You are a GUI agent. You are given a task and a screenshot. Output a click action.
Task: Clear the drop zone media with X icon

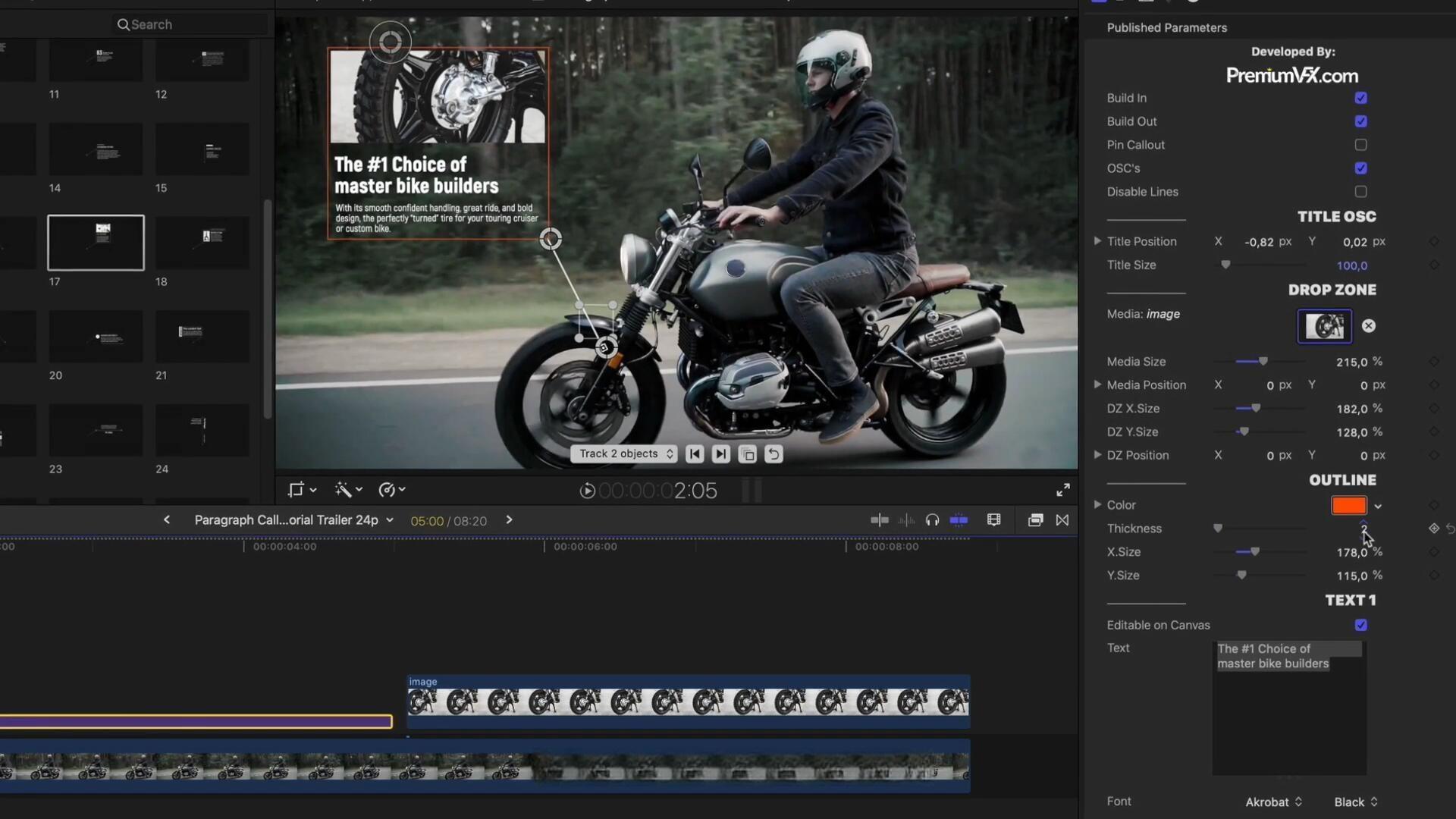click(1368, 326)
